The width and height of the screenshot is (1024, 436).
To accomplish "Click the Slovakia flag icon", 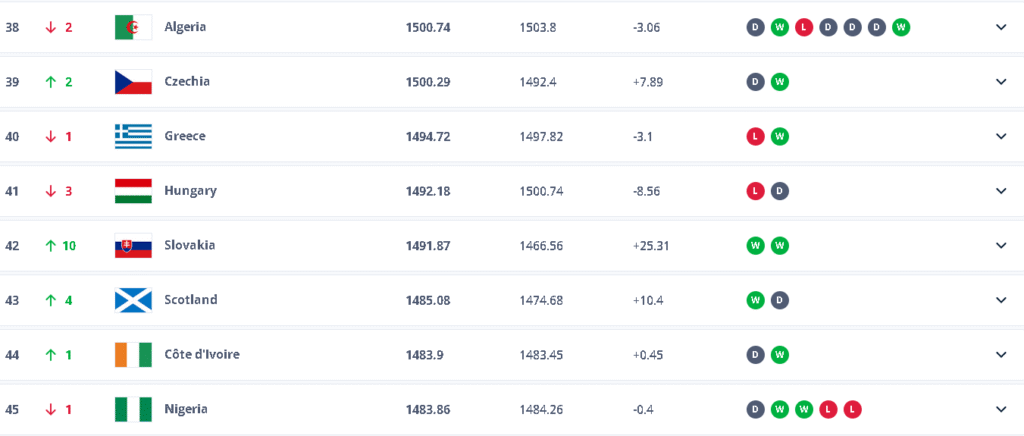I will pos(133,245).
